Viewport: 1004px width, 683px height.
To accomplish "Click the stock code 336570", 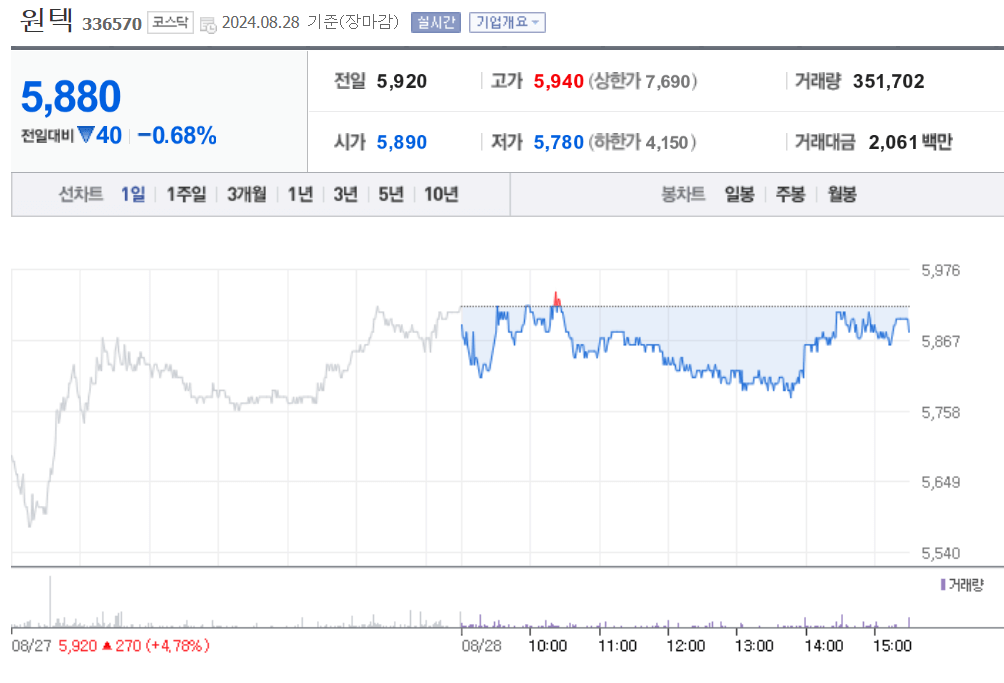I will click(x=111, y=24).
